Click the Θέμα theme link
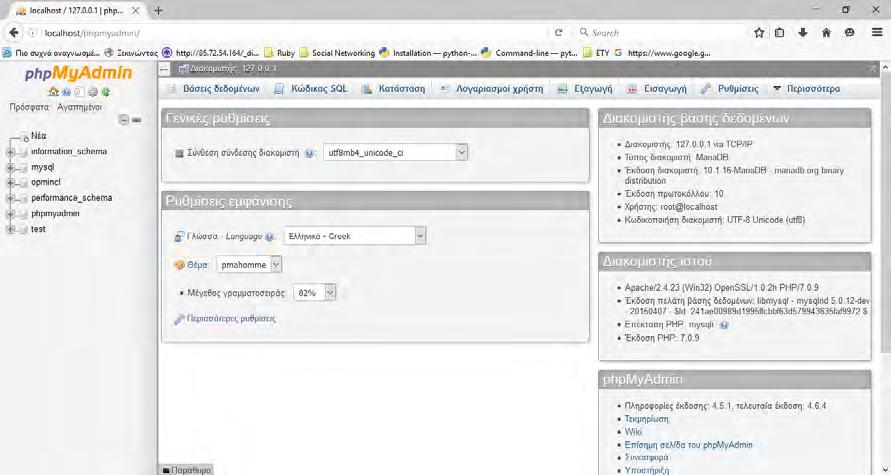891x475 pixels. [x=198, y=265]
